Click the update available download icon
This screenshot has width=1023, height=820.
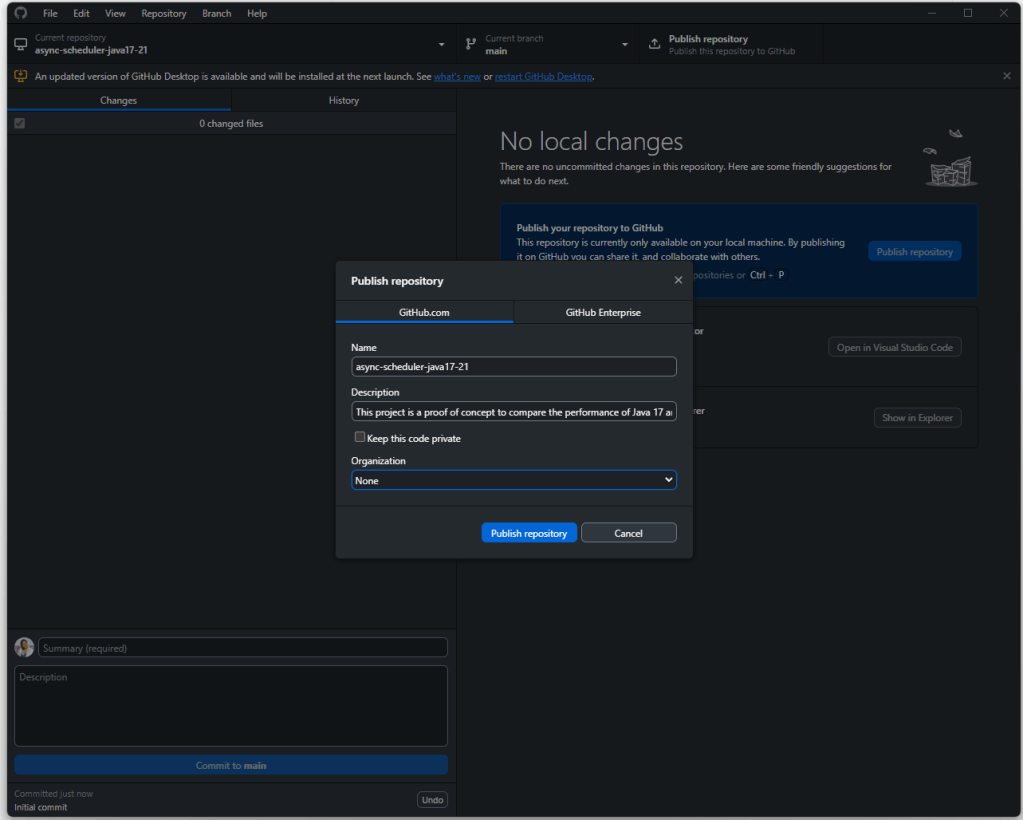point(20,76)
